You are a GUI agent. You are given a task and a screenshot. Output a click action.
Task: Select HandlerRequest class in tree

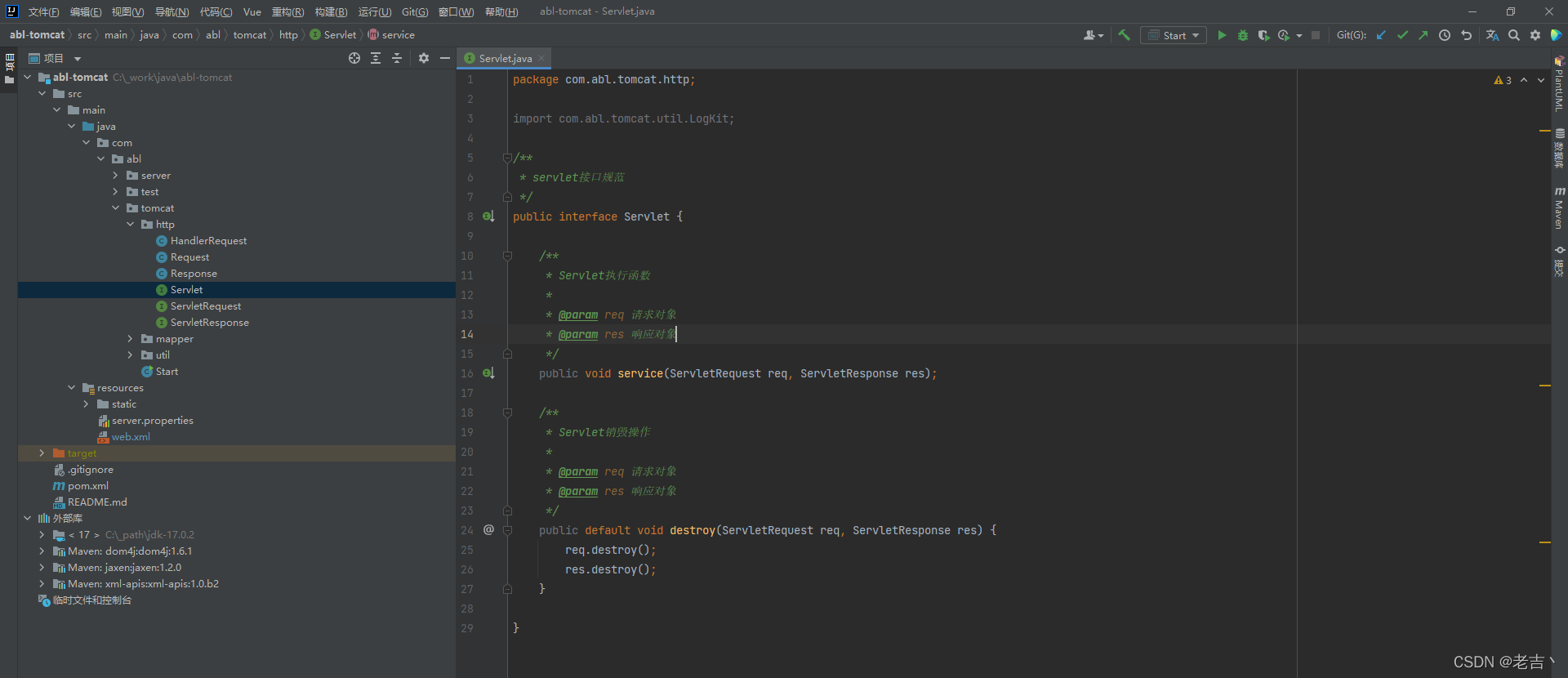coord(208,241)
